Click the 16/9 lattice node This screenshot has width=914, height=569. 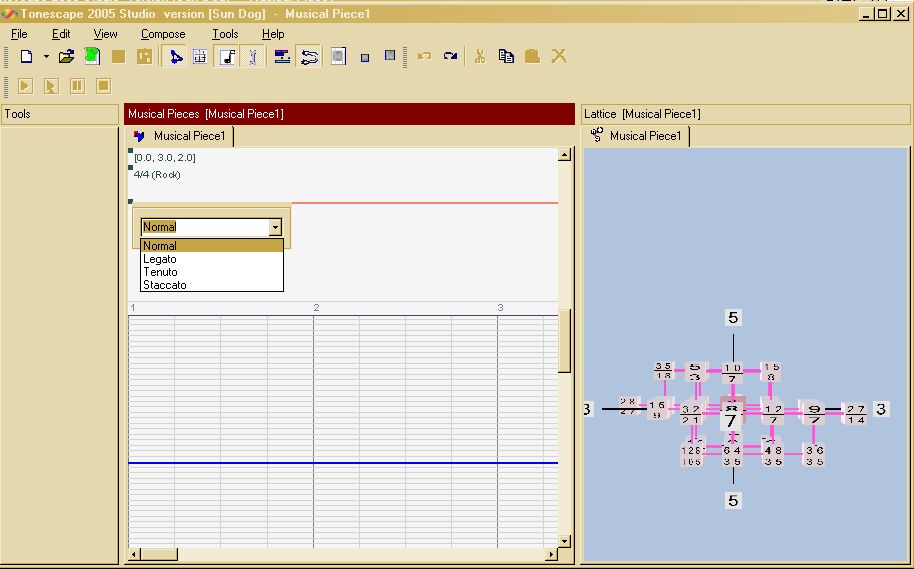[657, 409]
